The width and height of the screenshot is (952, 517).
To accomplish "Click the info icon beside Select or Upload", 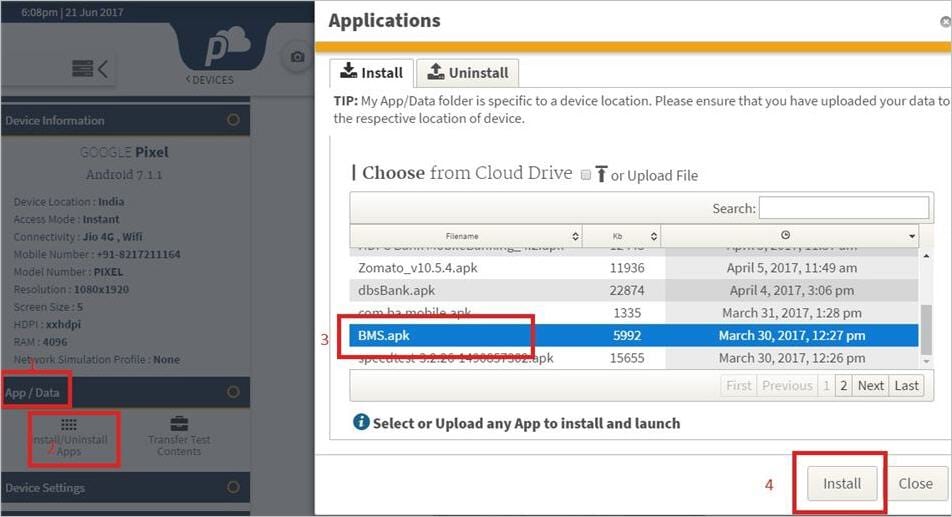I will point(361,422).
